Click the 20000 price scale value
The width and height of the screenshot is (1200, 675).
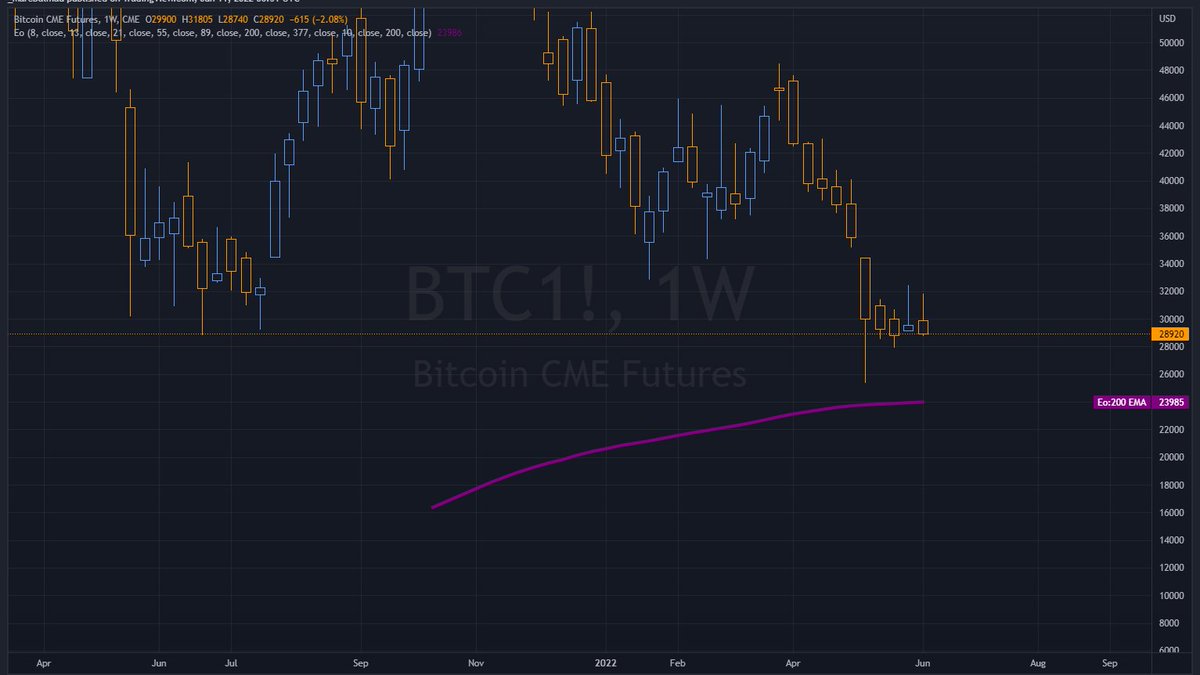(x=1173, y=457)
